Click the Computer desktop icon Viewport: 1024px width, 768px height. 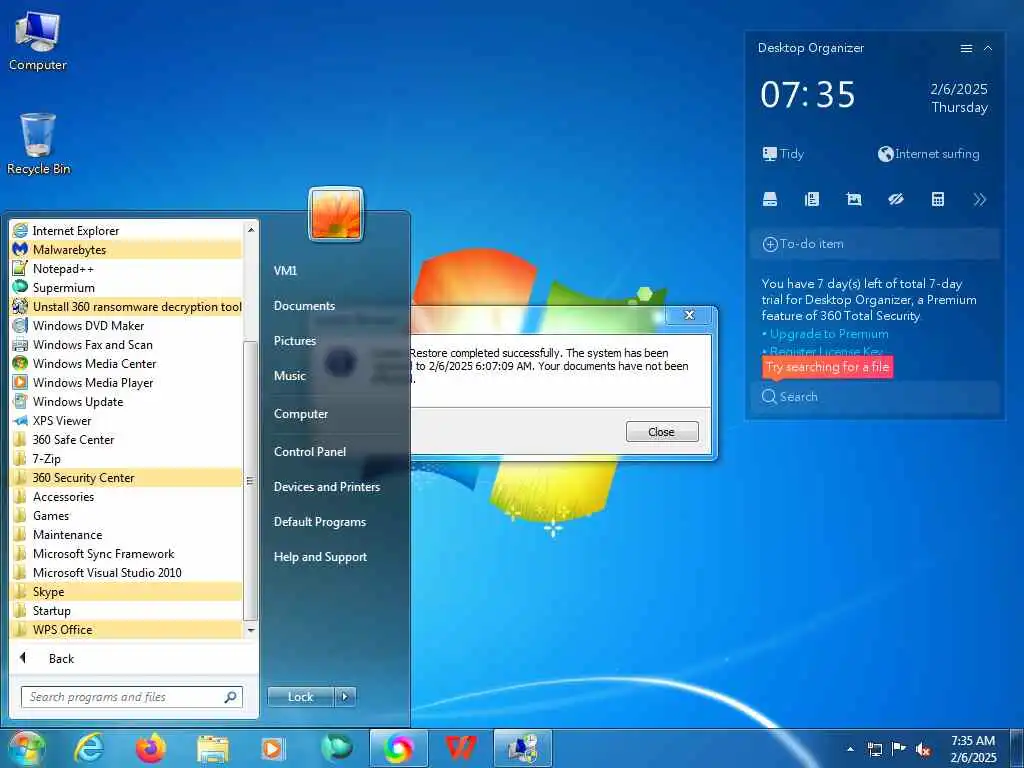(x=37, y=40)
